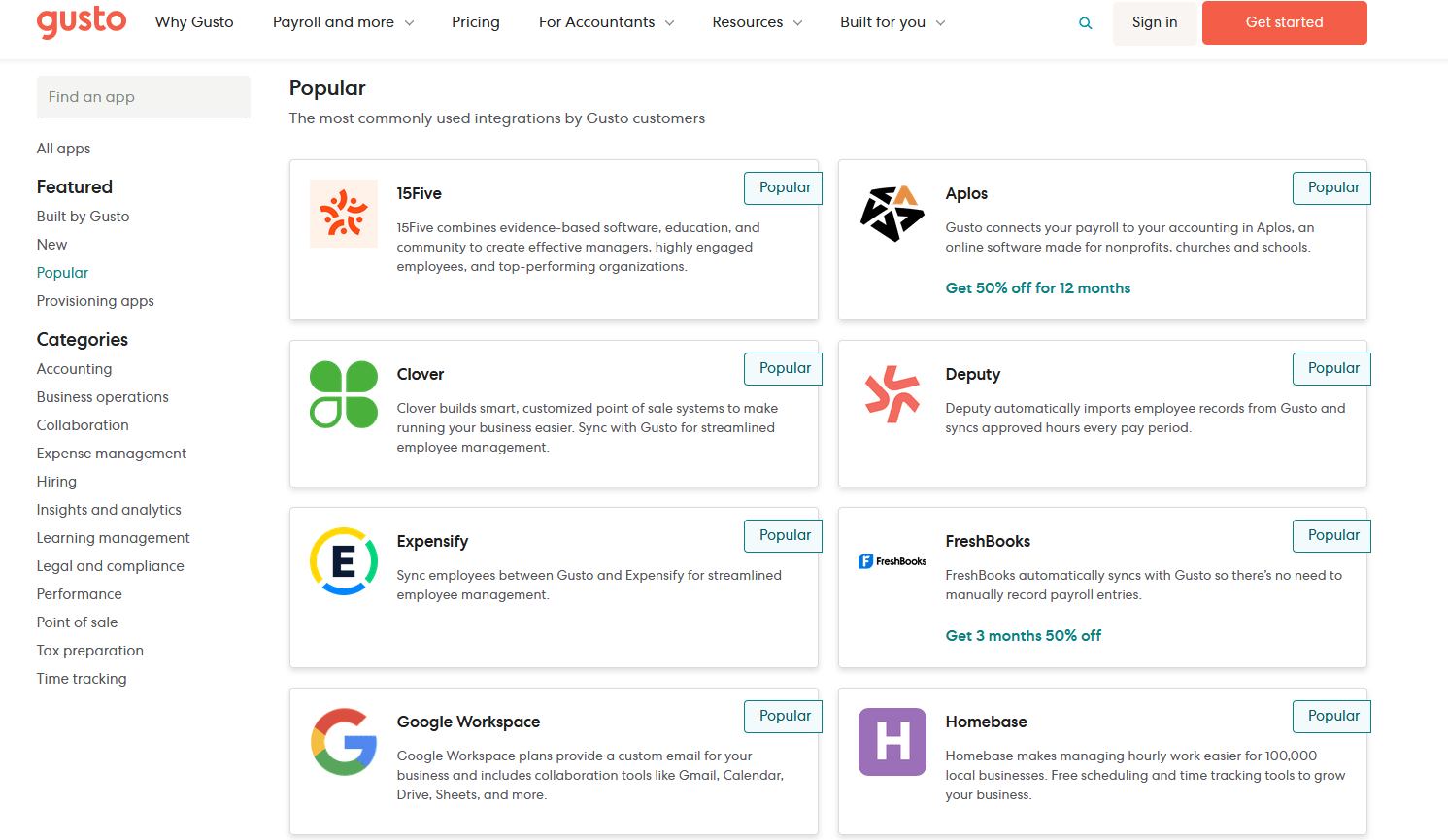
Task: Open the Aplos 50% off offer link
Action: click(1038, 288)
